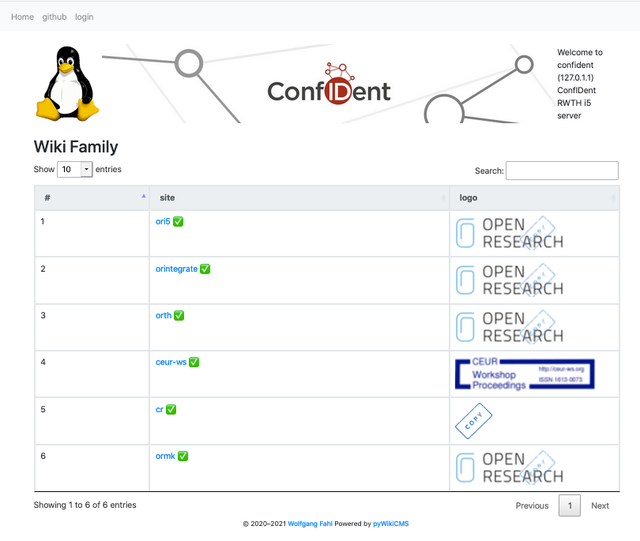
Task: Click 'Showing 1 to 6 of 6 entries' text
Action: click(x=85, y=505)
